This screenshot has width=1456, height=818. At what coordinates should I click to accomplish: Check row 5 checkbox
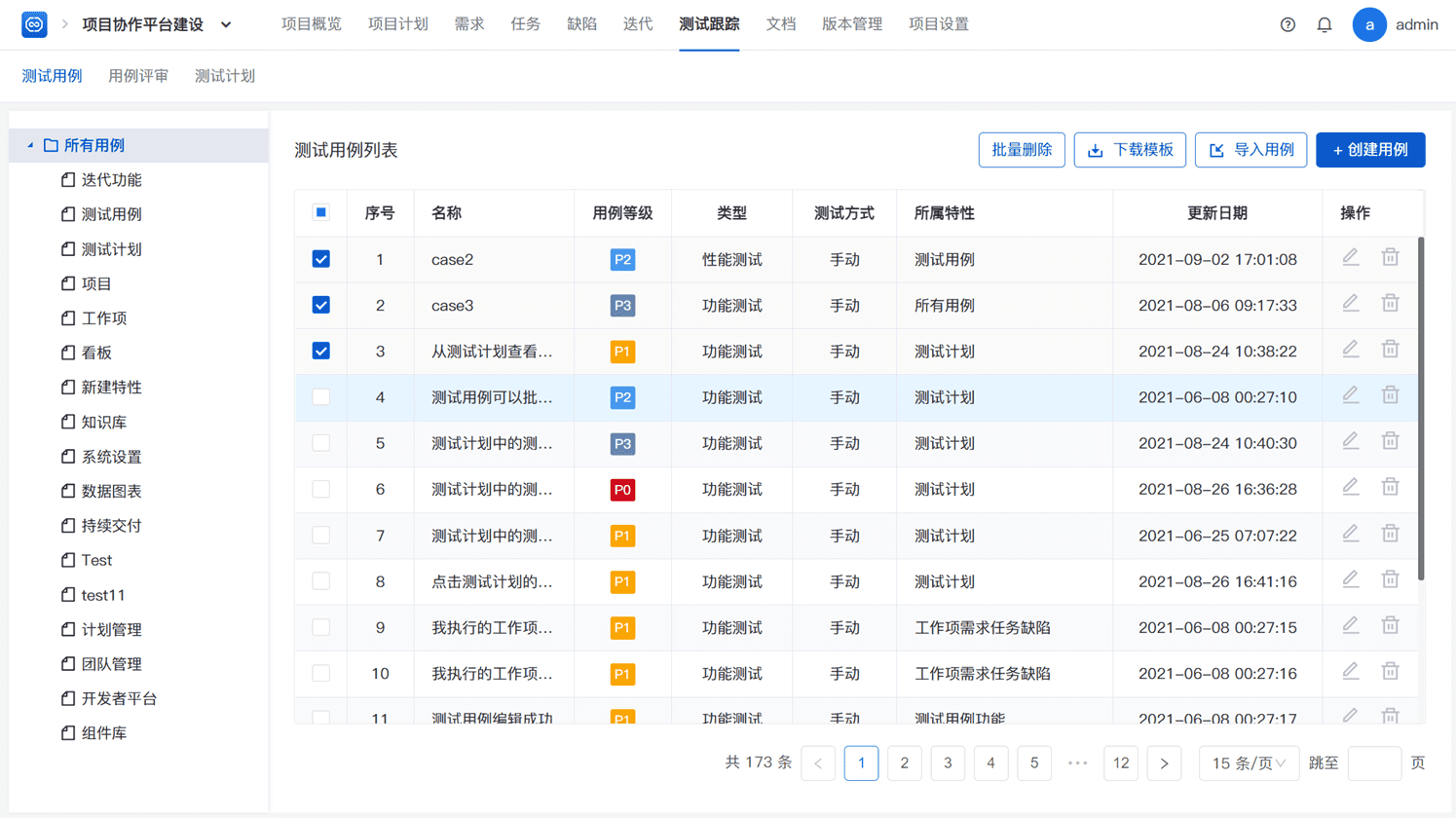[x=320, y=443]
